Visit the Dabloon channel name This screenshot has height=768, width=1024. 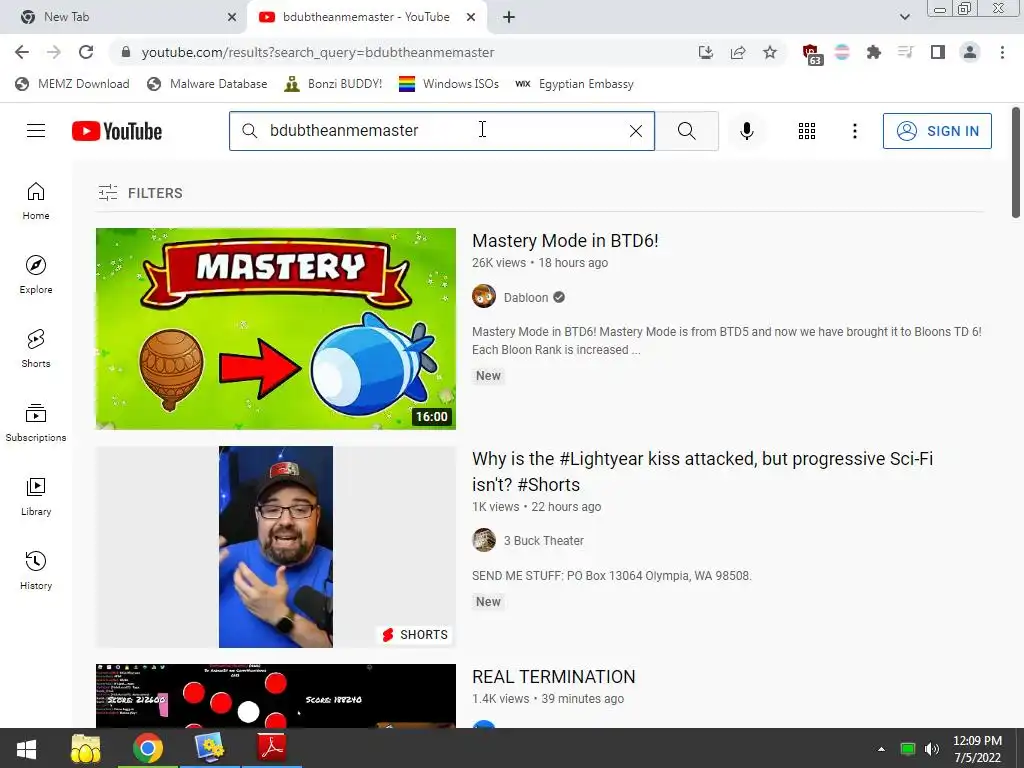coord(526,298)
